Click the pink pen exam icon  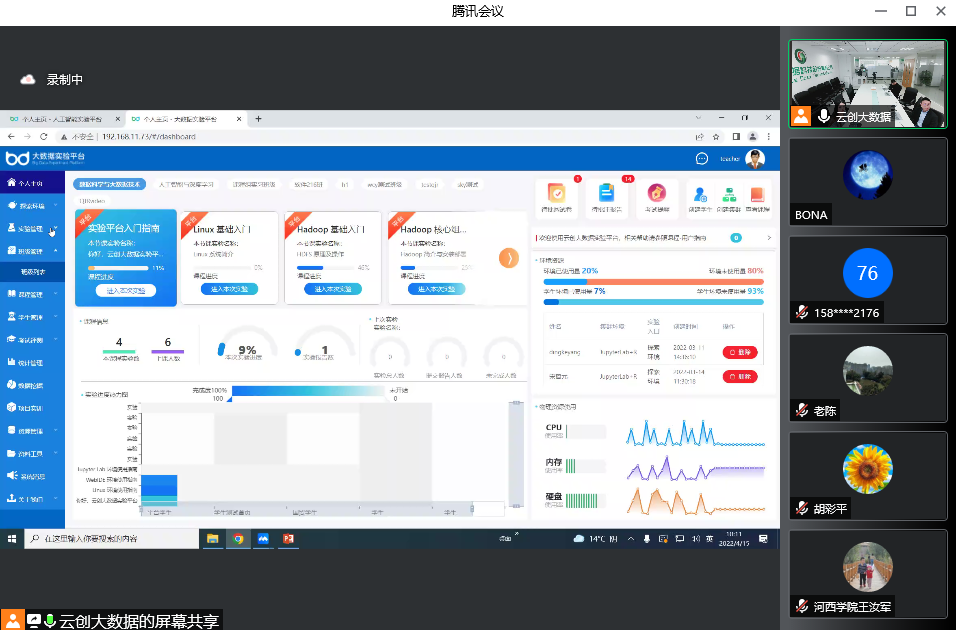coord(656,194)
